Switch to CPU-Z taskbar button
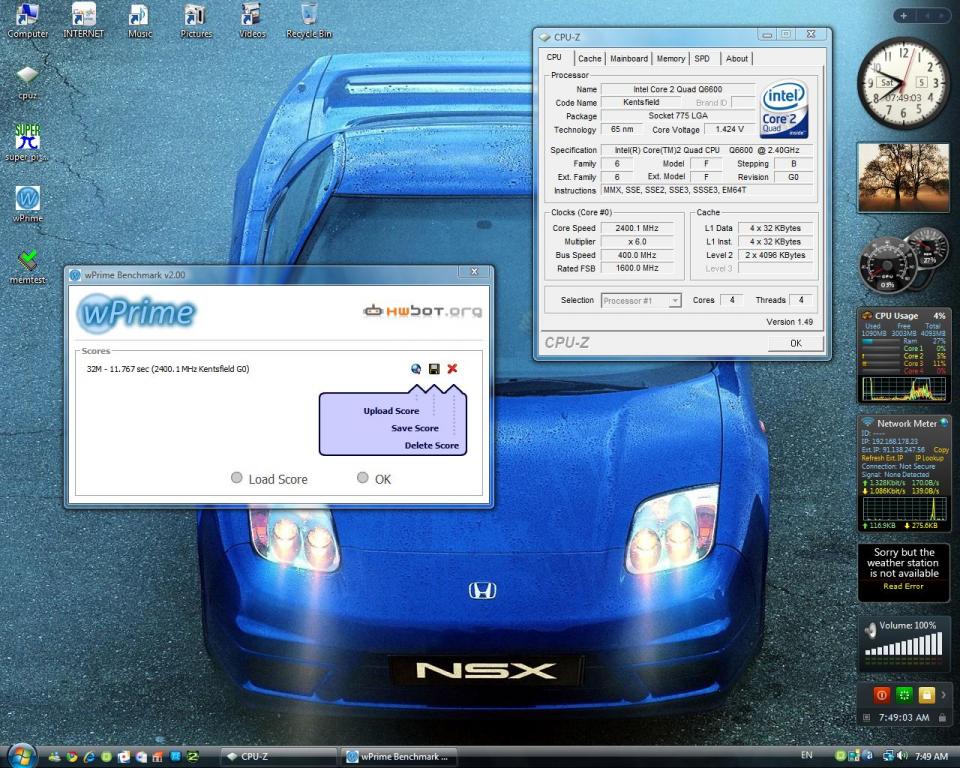The width and height of the screenshot is (960, 768). pos(277,757)
